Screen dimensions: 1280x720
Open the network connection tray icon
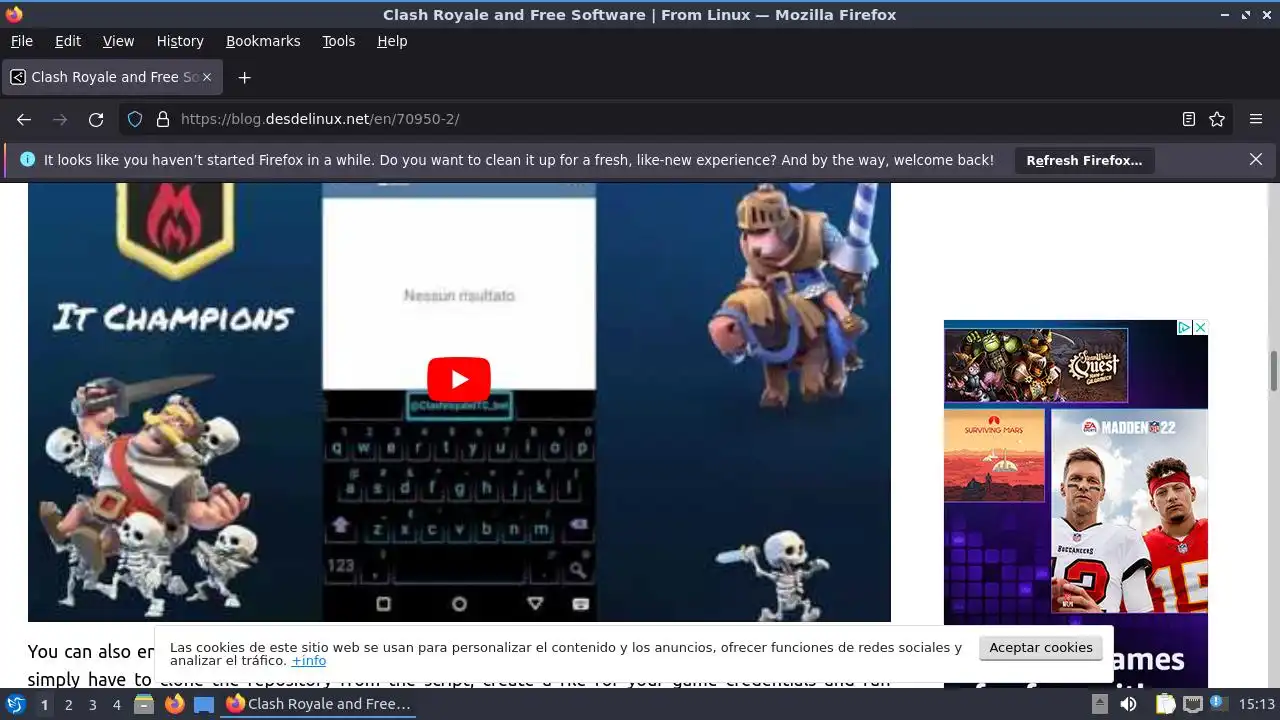[1192, 704]
